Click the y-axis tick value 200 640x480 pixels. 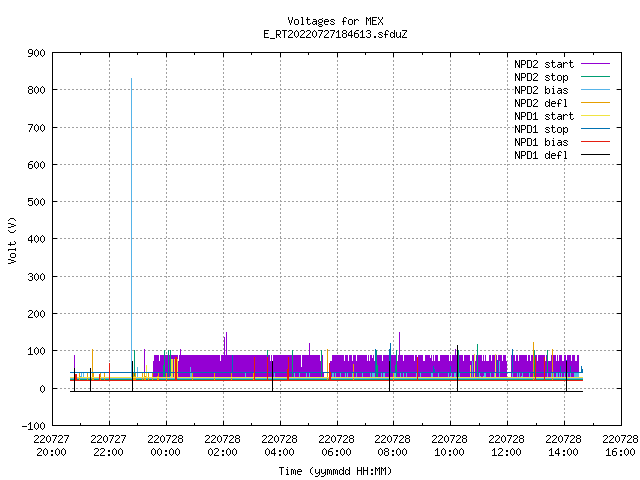click(36, 314)
